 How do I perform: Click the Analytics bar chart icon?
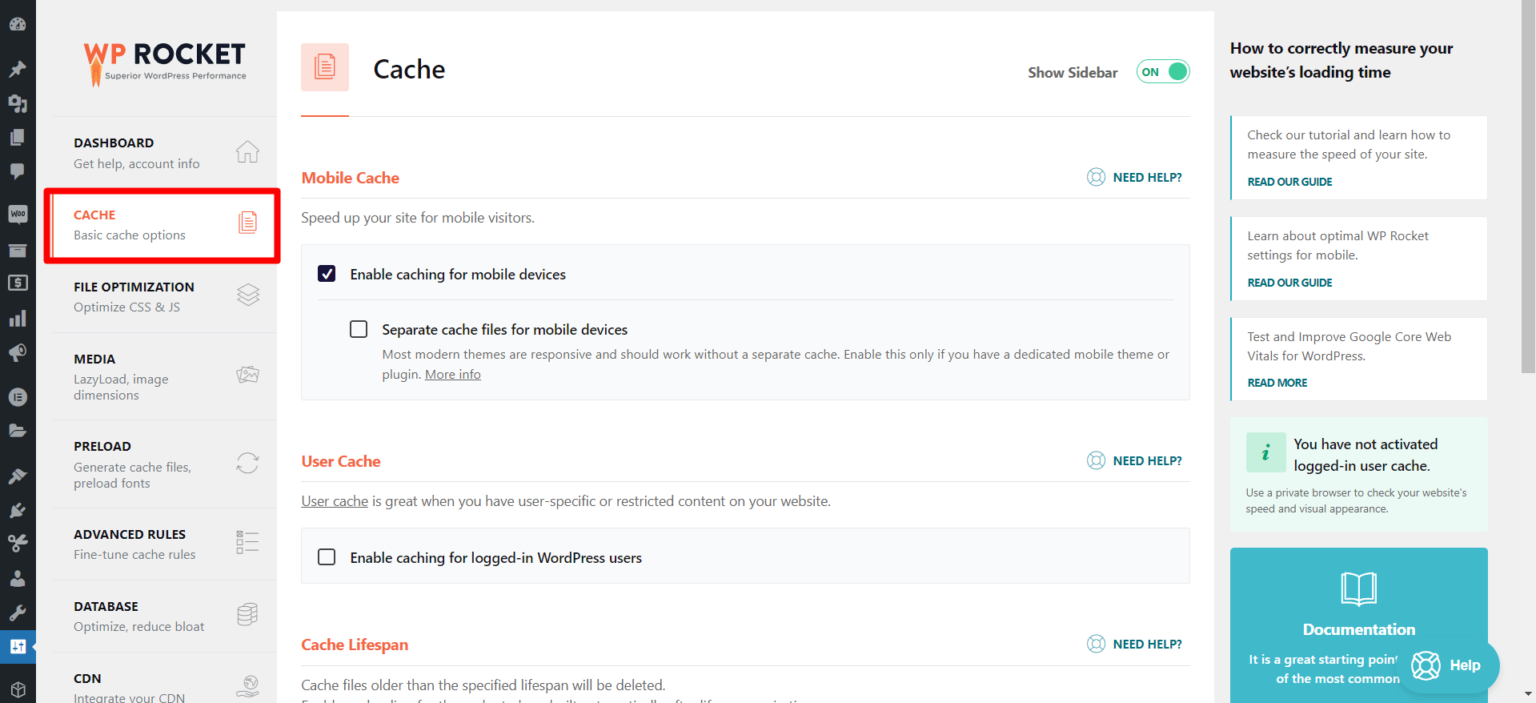(17, 317)
